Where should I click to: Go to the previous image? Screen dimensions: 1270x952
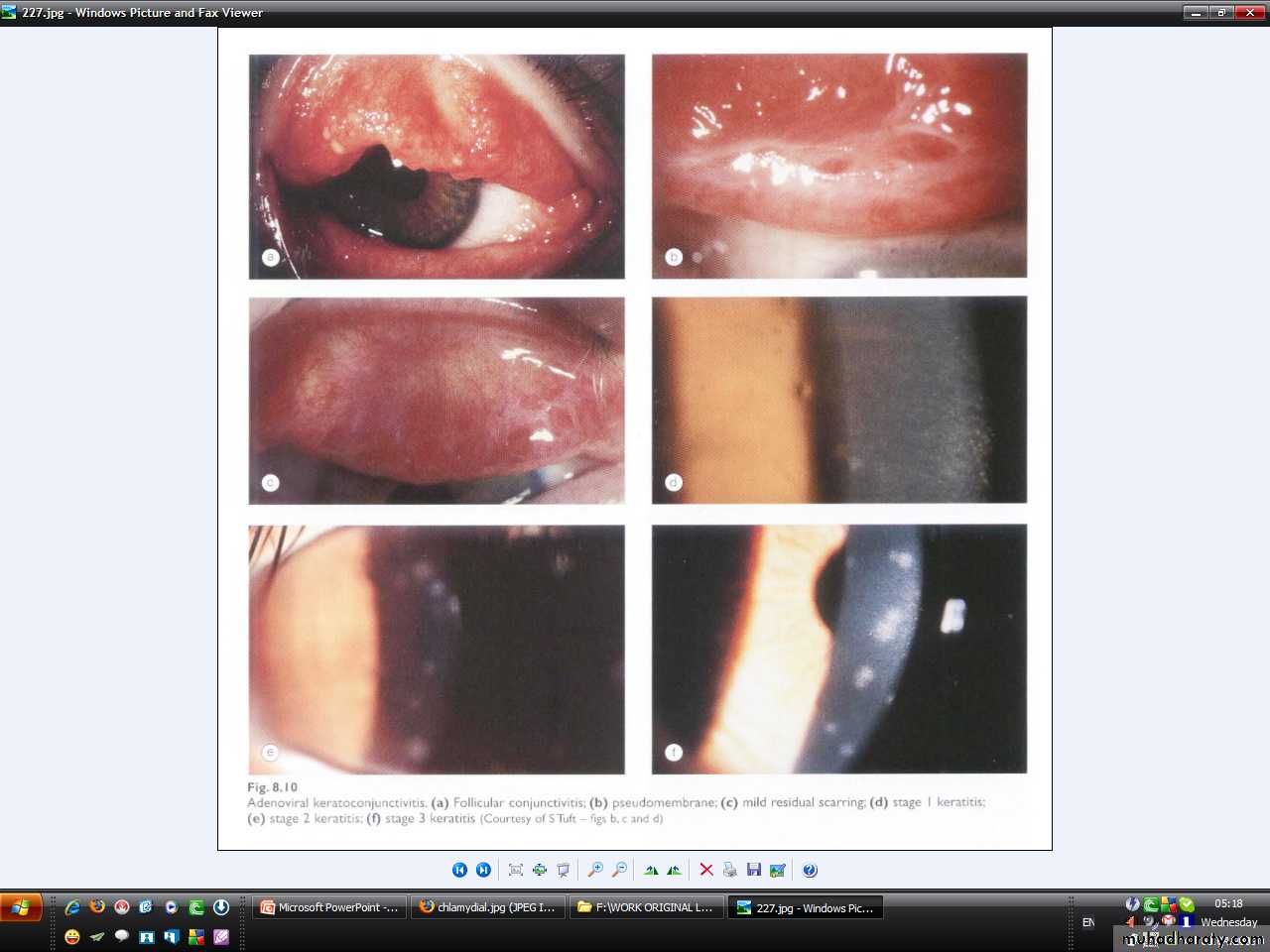(459, 870)
